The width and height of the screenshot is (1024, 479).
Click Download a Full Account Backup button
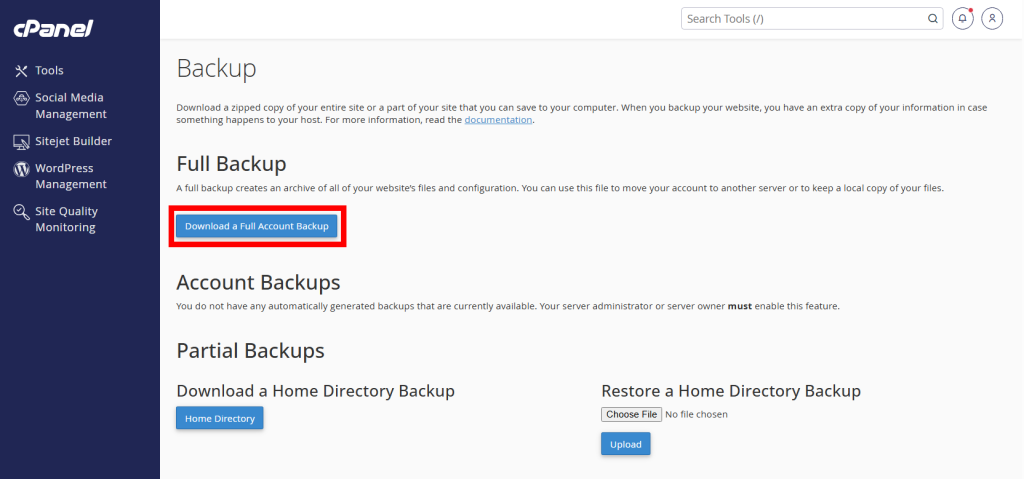point(257,227)
